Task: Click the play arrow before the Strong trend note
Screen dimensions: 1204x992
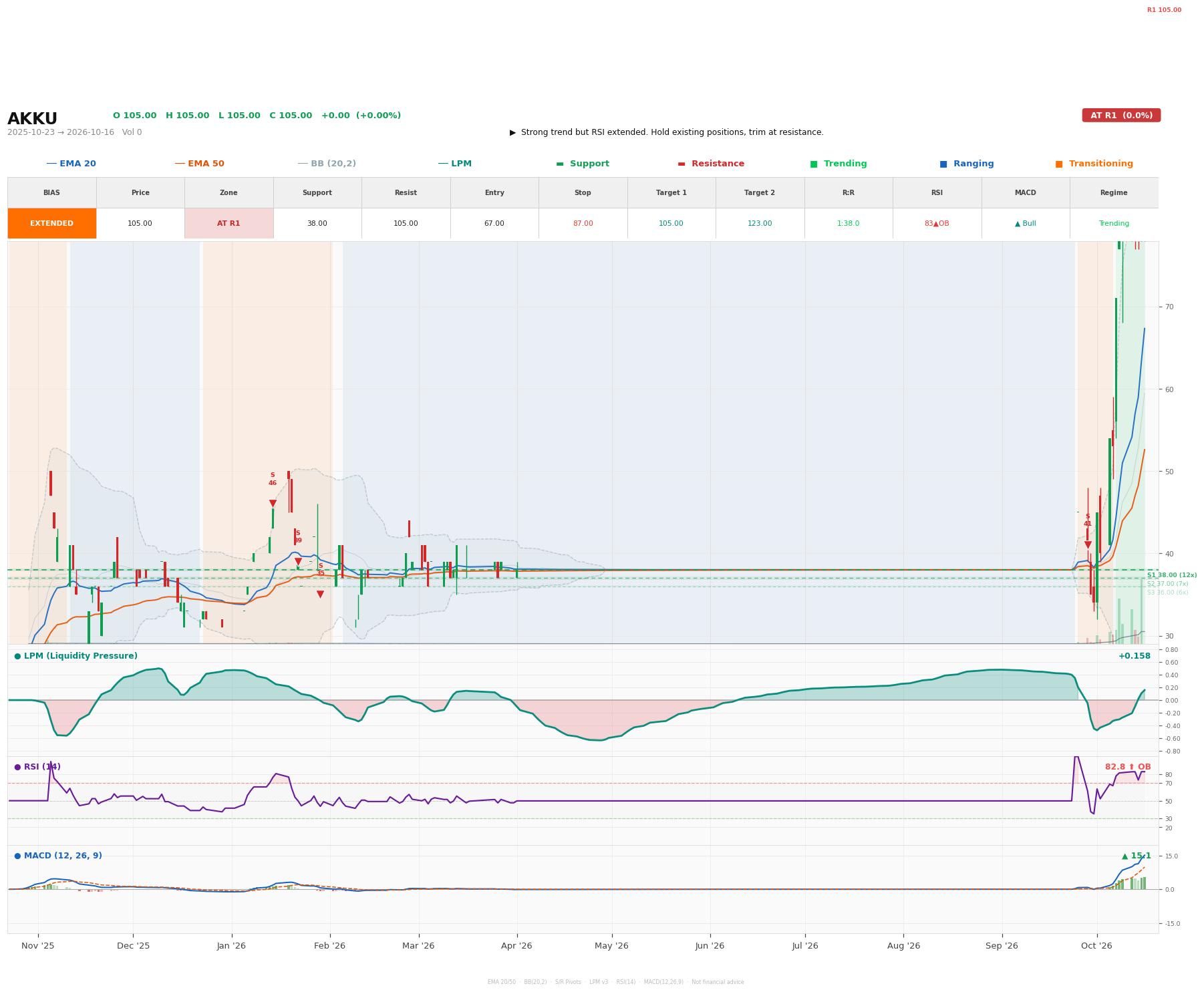Action: [512, 132]
